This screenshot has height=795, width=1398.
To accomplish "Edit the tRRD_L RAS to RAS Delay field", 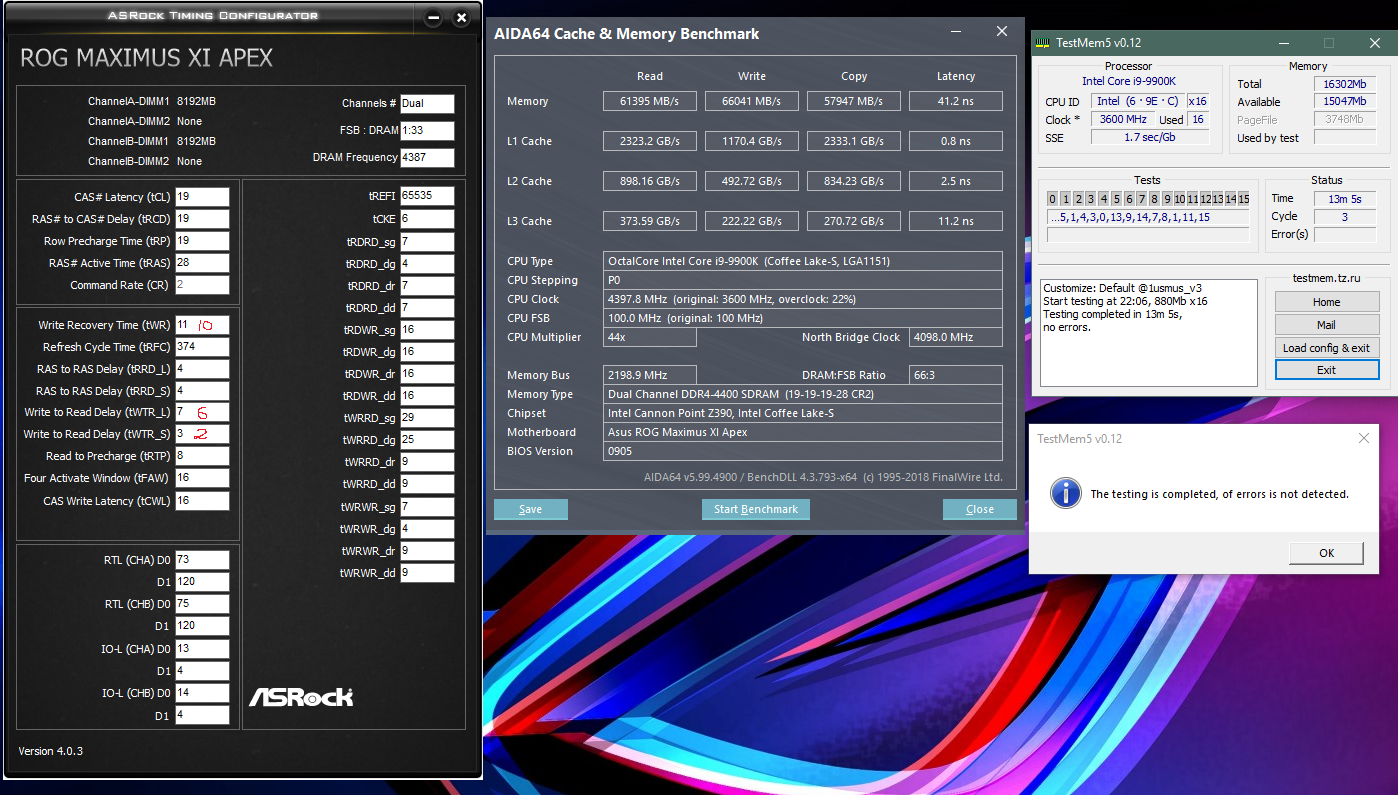I will [202, 369].
